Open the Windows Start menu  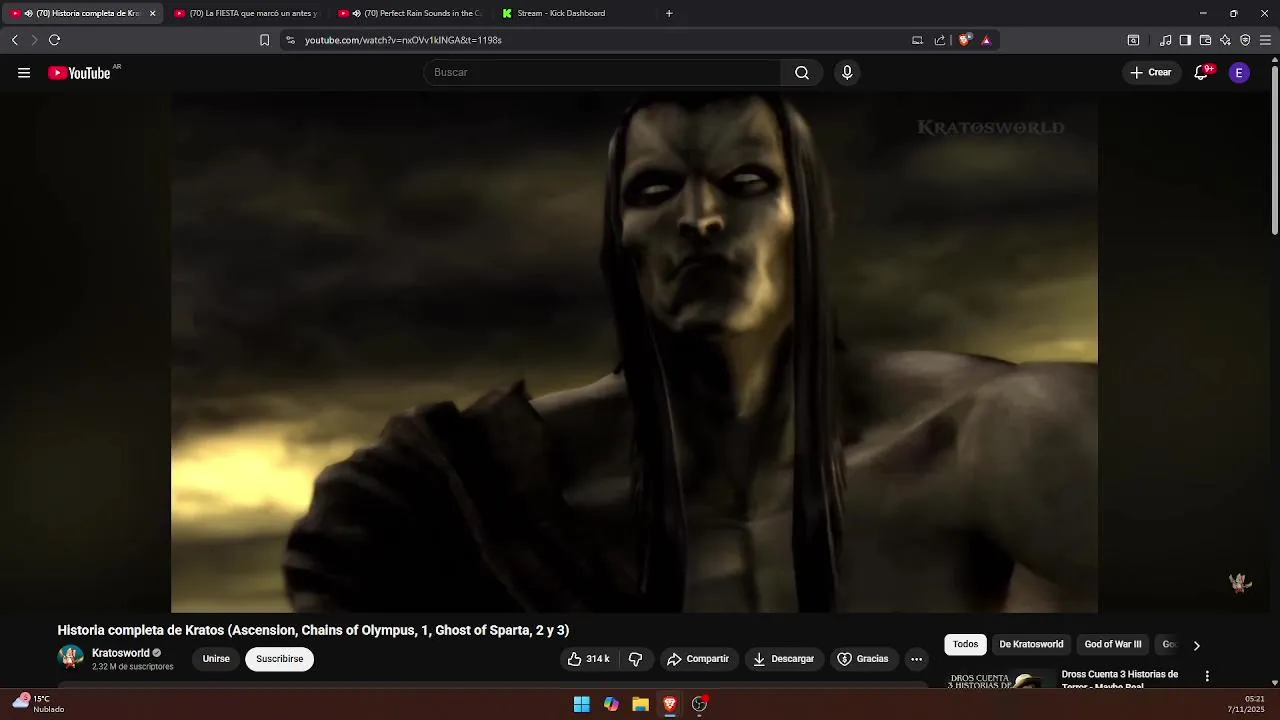click(x=581, y=704)
